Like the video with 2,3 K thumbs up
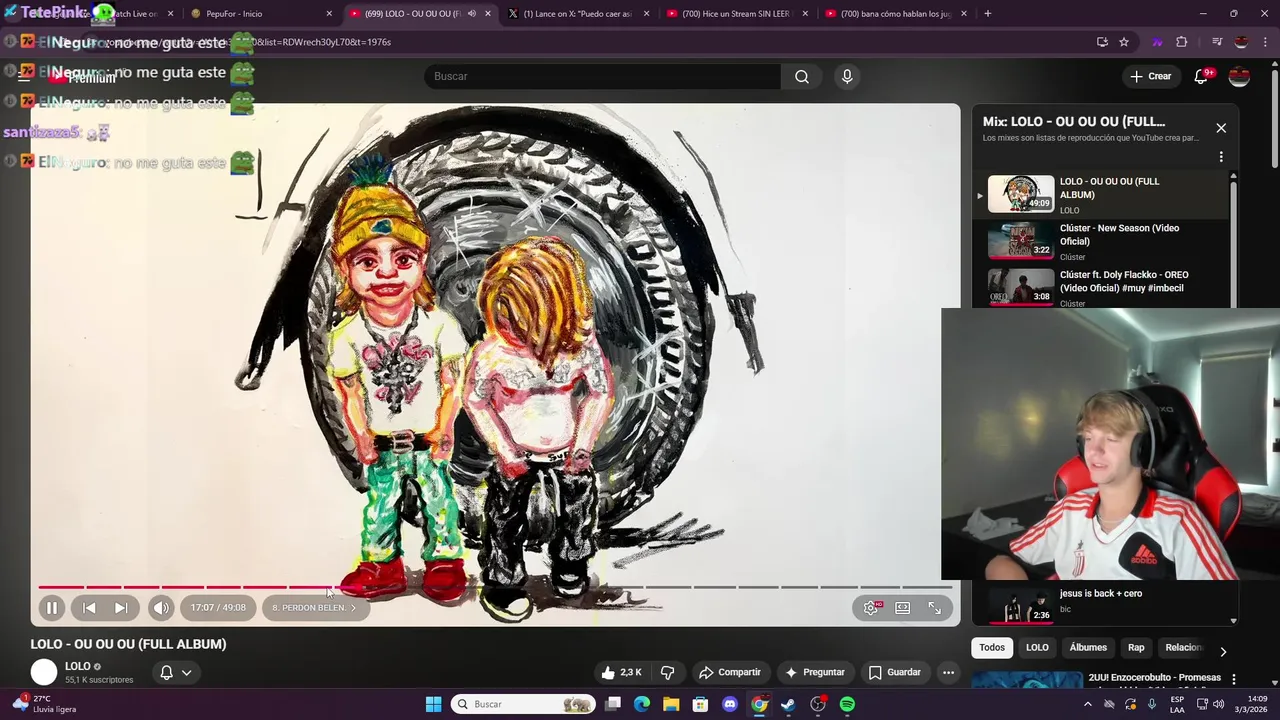This screenshot has width=1280, height=720. (x=622, y=672)
